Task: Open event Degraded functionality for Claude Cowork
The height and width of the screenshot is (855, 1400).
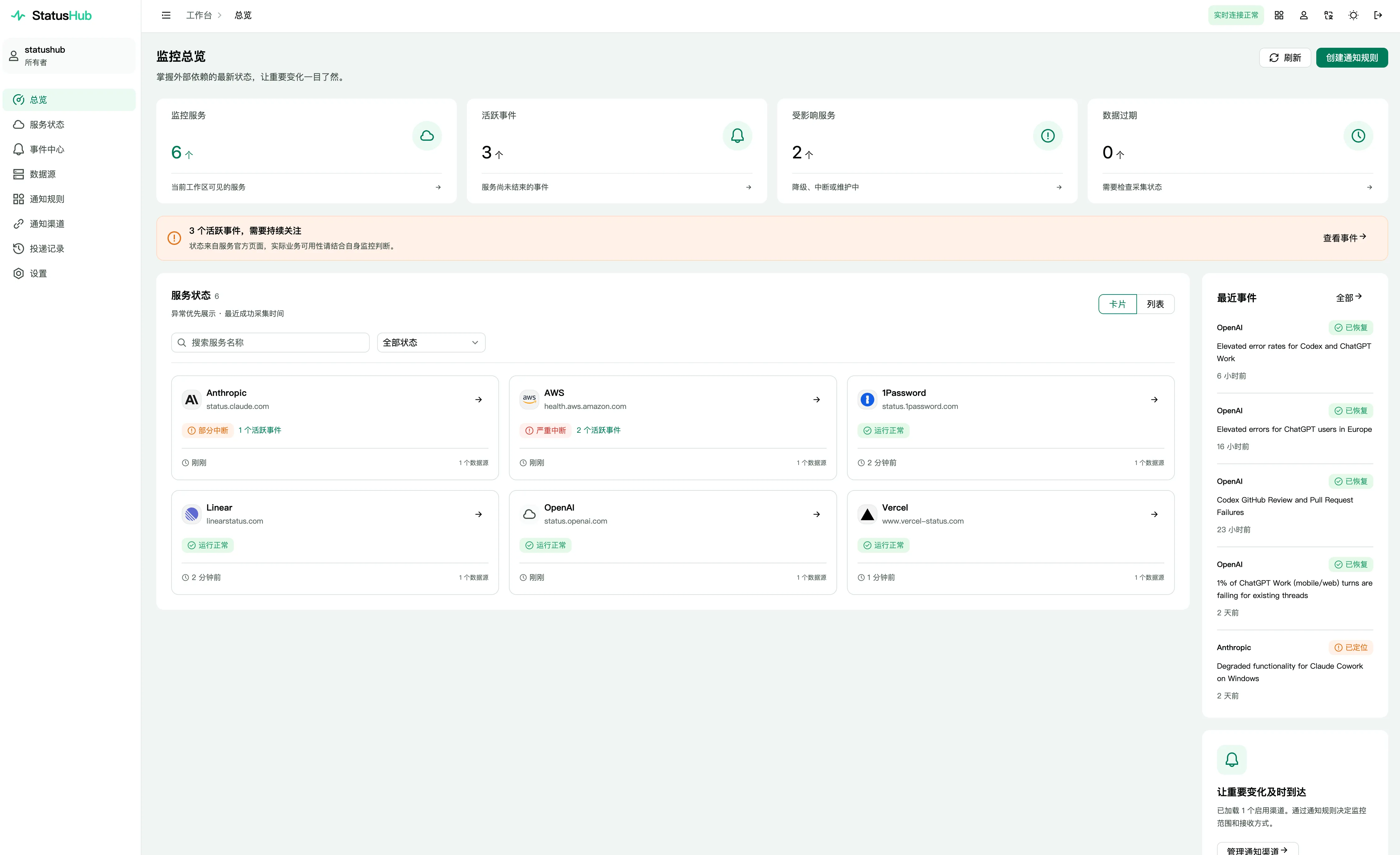Action: (x=1290, y=672)
